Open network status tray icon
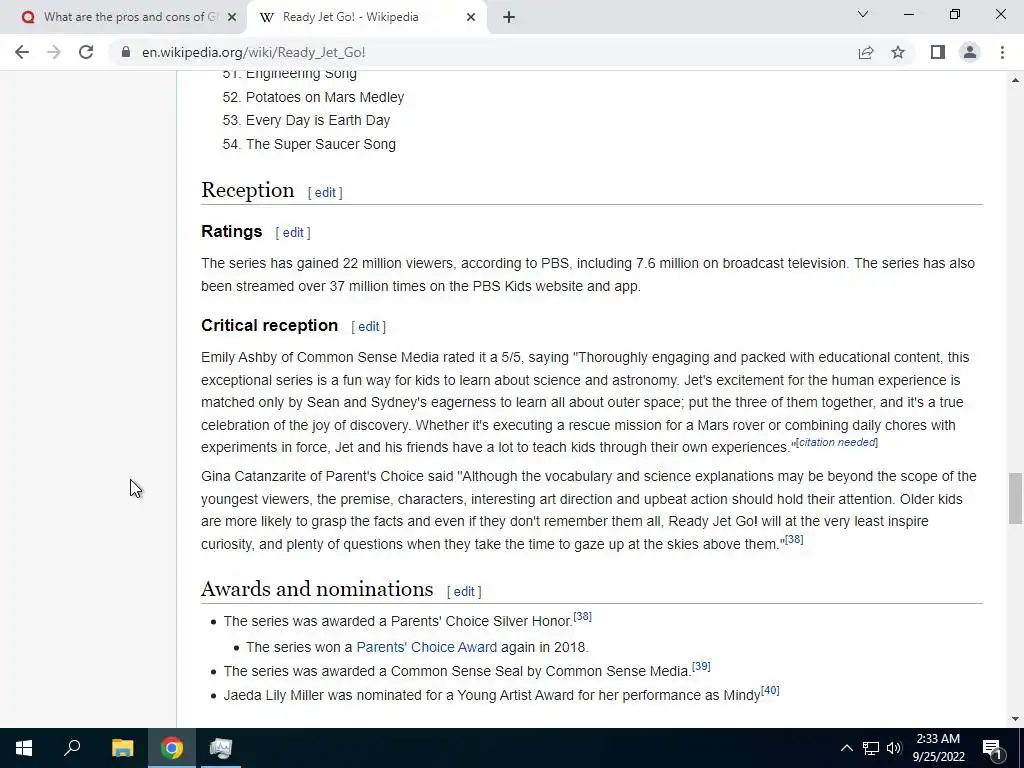1024x768 pixels. tap(871, 748)
